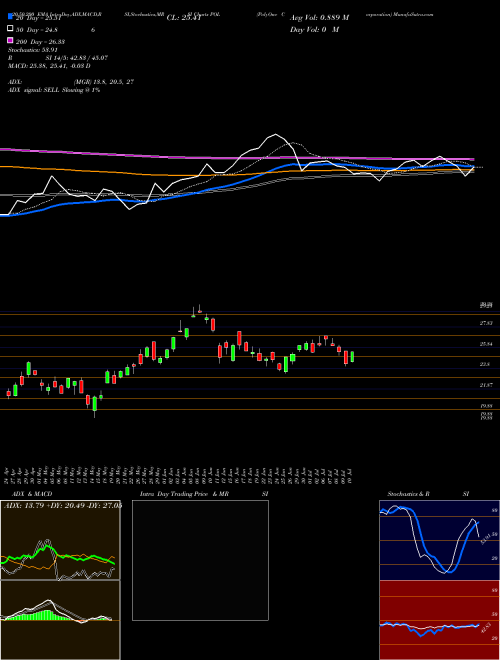
Task: Click the first date label on the time axis
Action: click(x=8, y=475)
